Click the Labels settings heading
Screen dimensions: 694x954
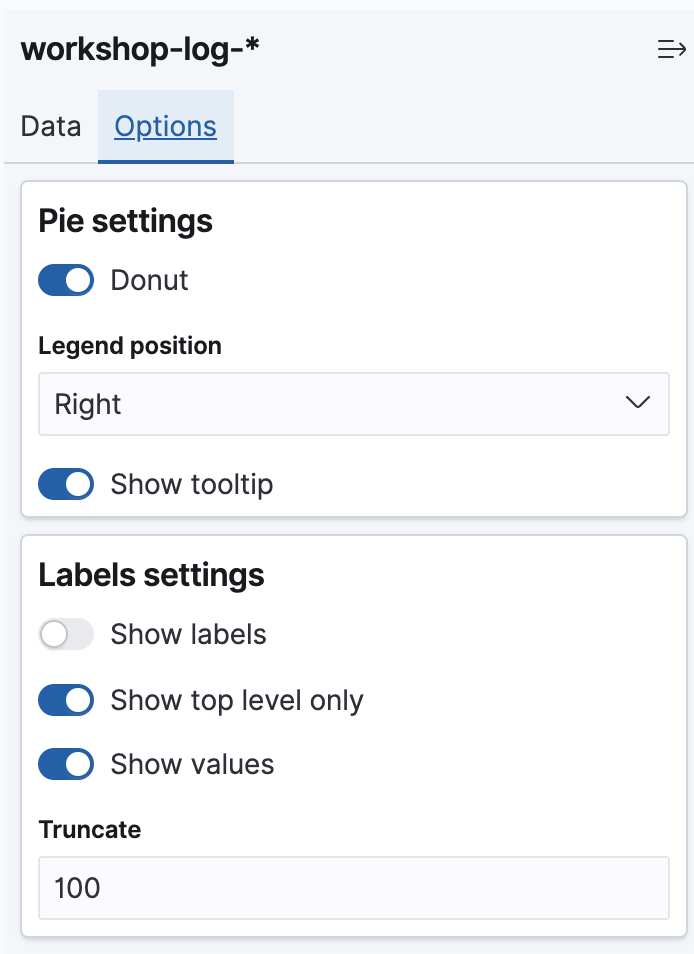pos(151,575)
